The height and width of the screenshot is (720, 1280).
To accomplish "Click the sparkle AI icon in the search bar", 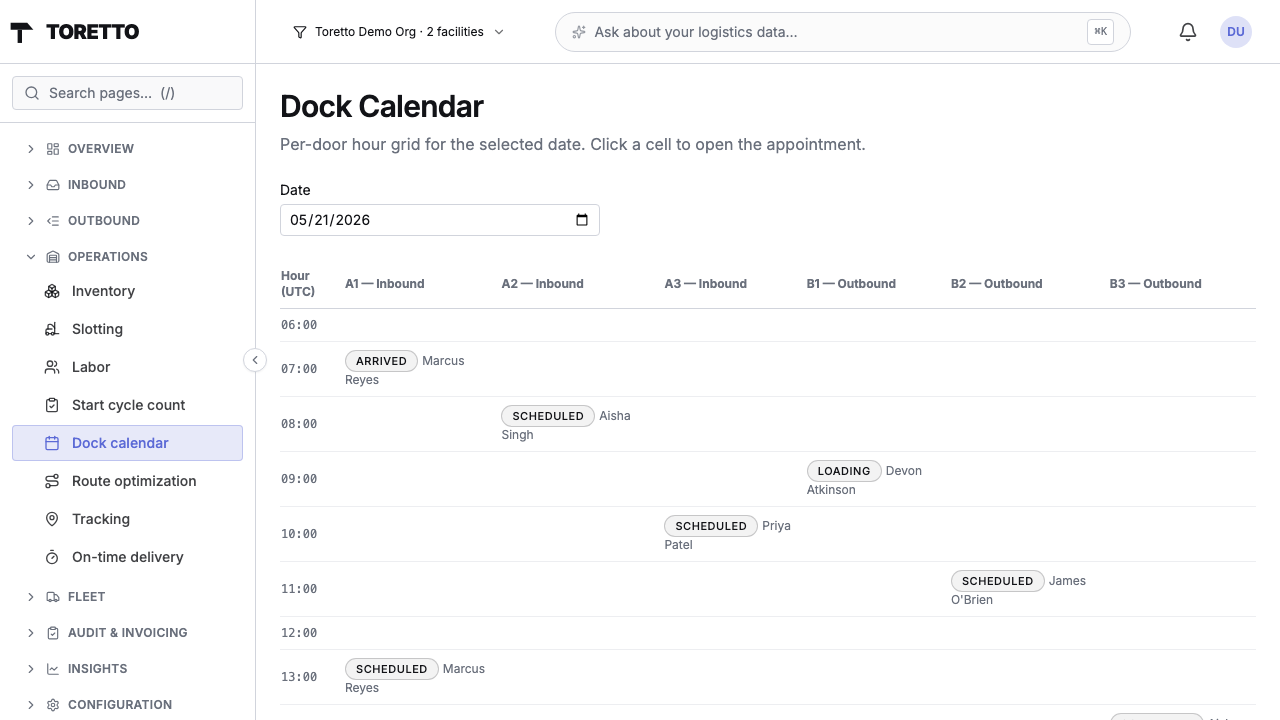I will 578,32.
